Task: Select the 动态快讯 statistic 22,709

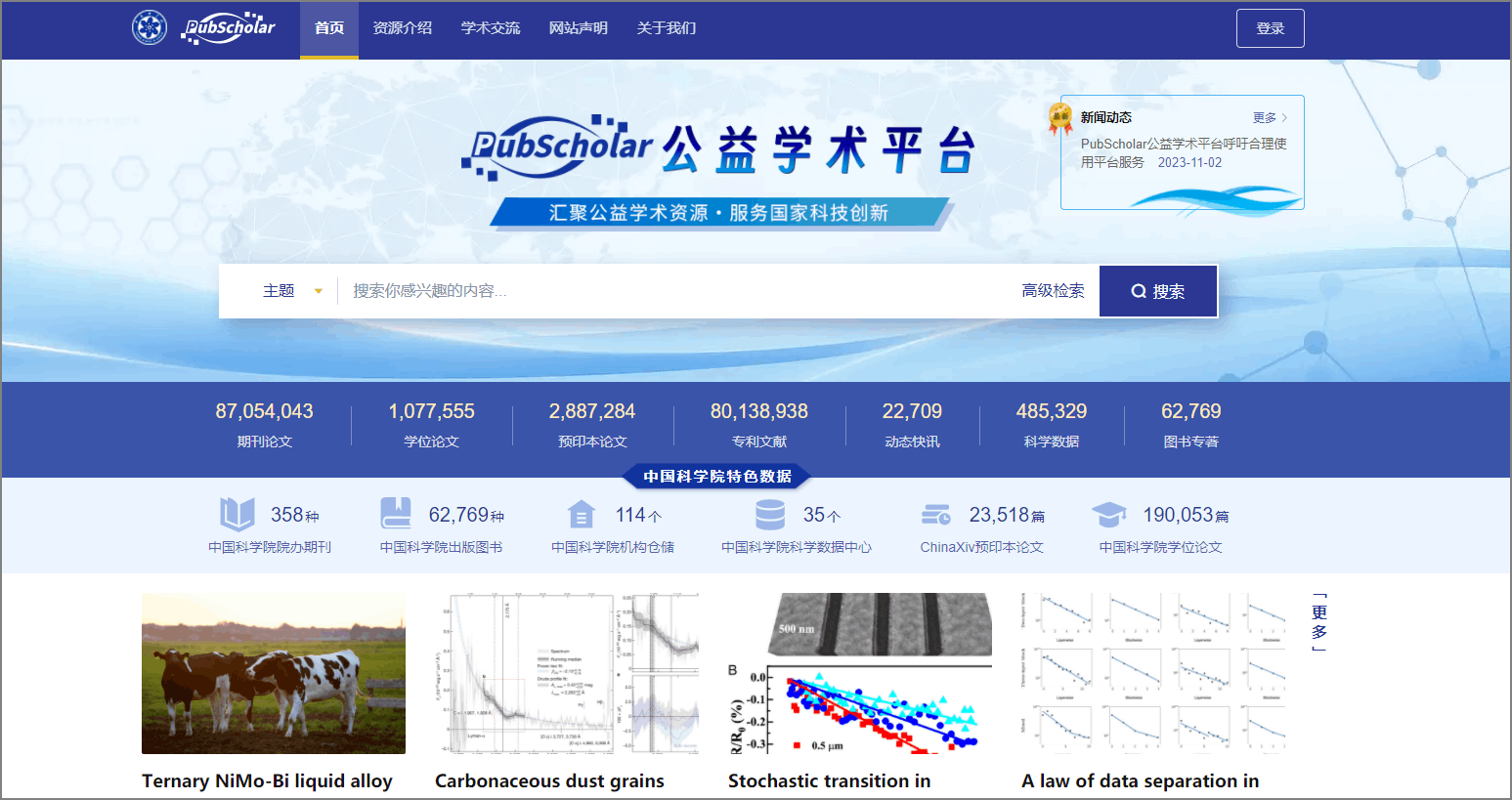Action: click(x=912, y=425)
